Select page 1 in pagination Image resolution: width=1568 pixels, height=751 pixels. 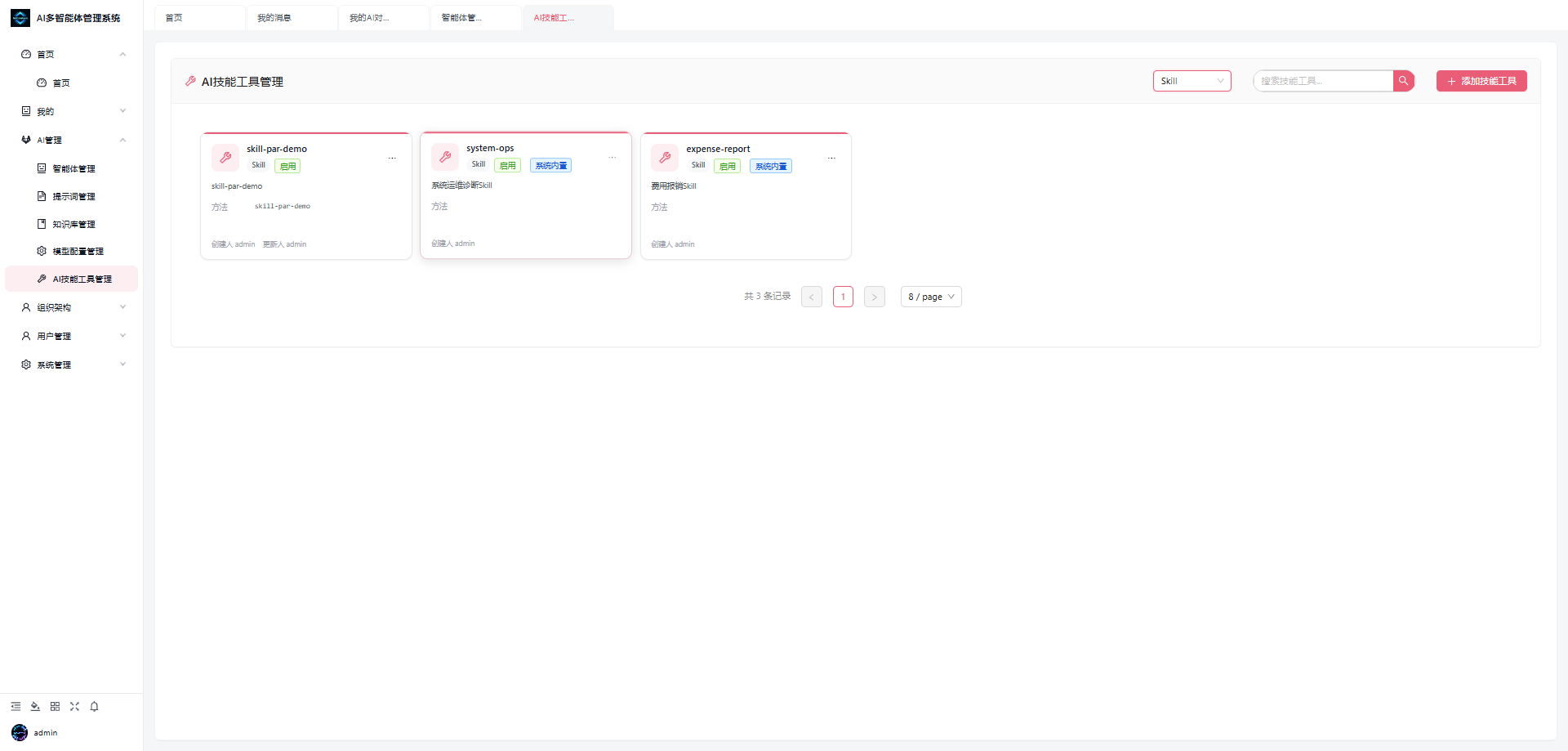tap(843, 297)
